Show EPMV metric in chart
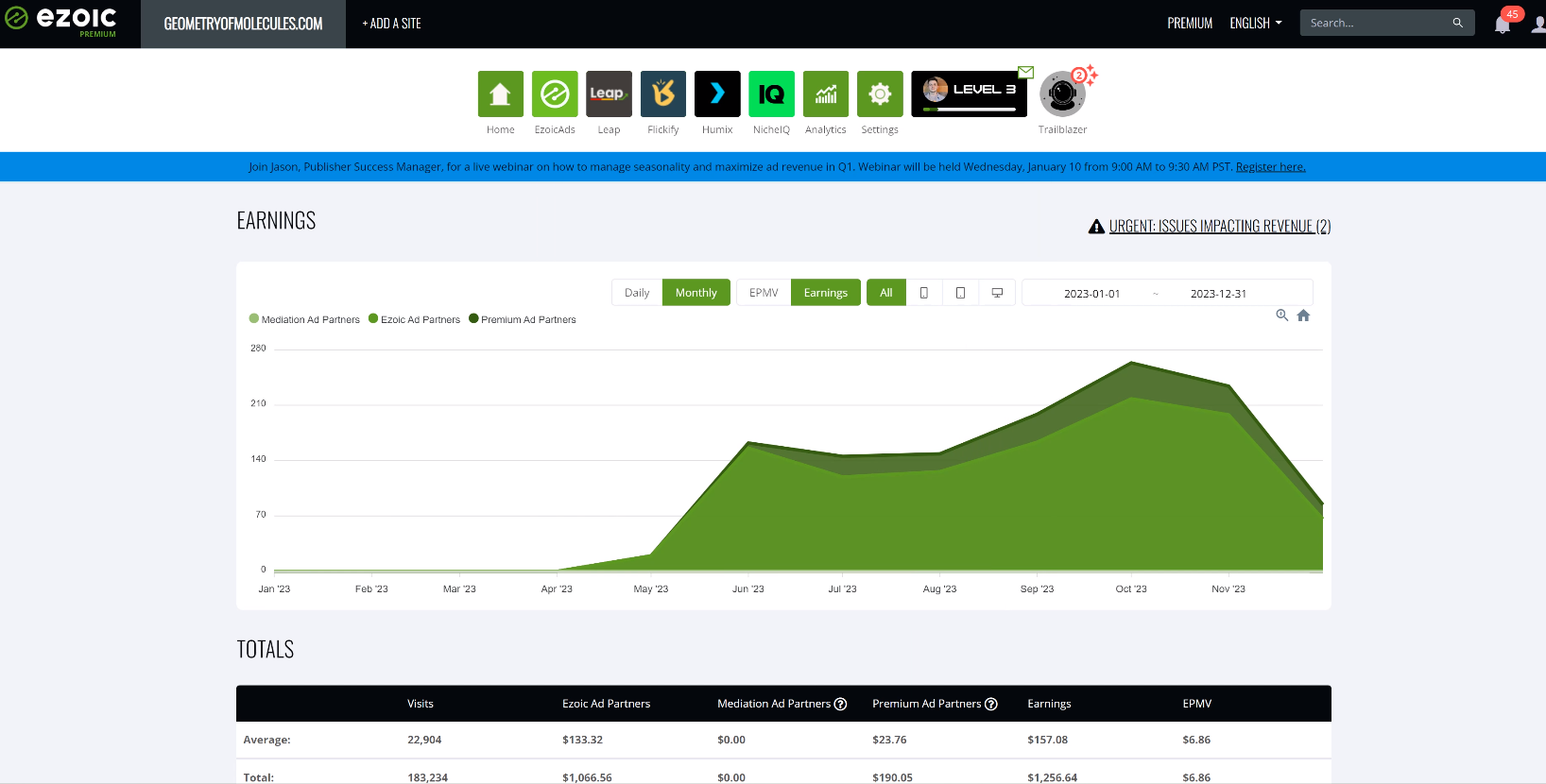This screenshot has width=1546, height=784. coord(764,293)
